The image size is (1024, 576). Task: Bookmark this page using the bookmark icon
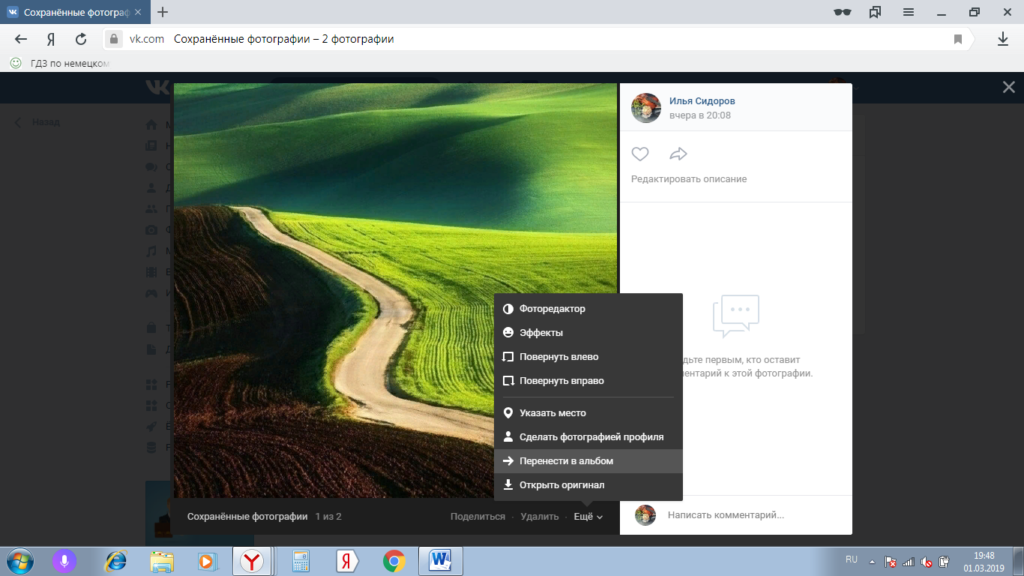click(x=957, y=39)
